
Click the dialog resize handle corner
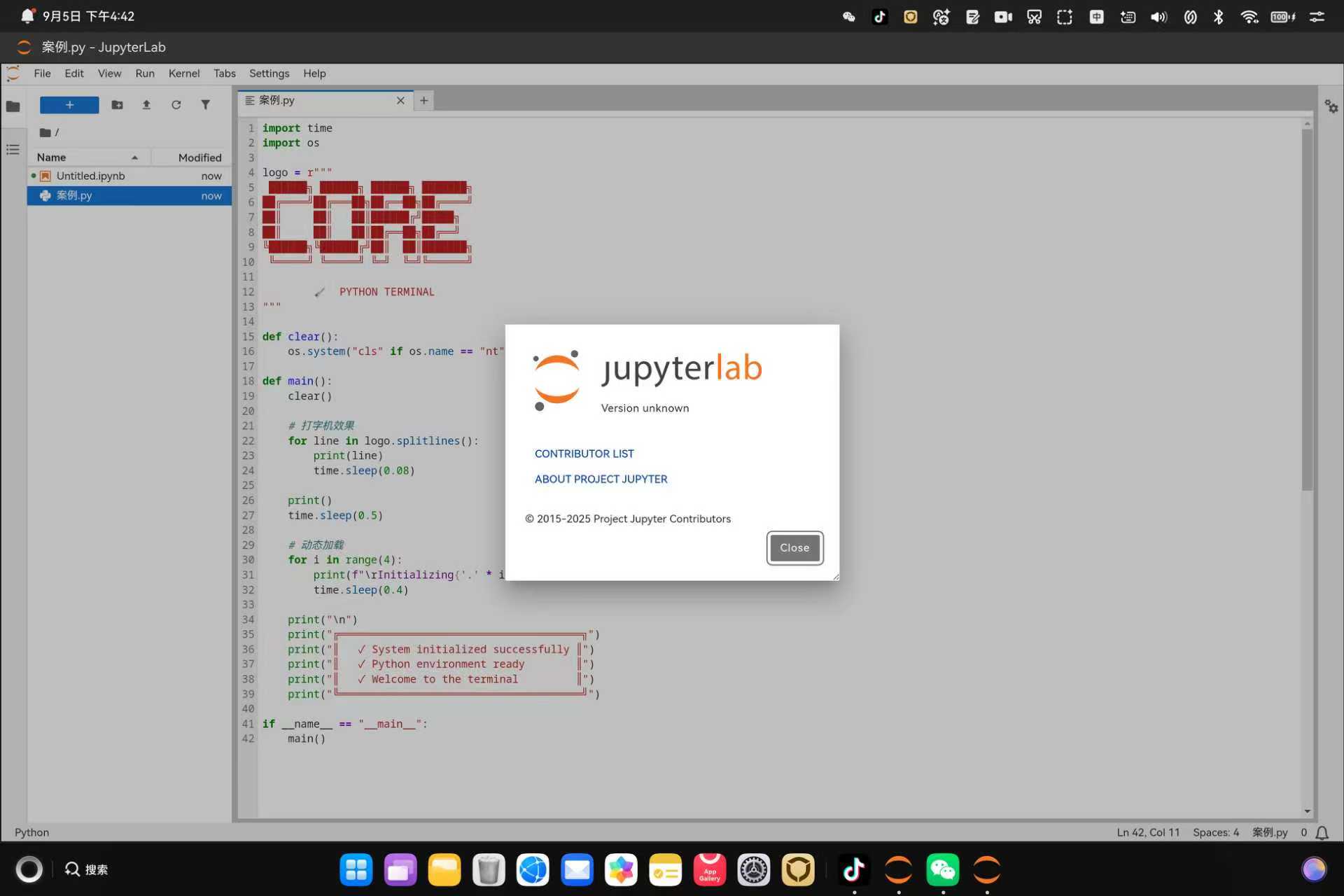click(x=836, y=577)
